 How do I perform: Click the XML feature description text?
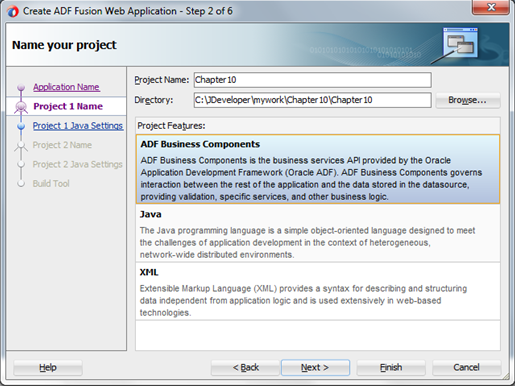303,301
